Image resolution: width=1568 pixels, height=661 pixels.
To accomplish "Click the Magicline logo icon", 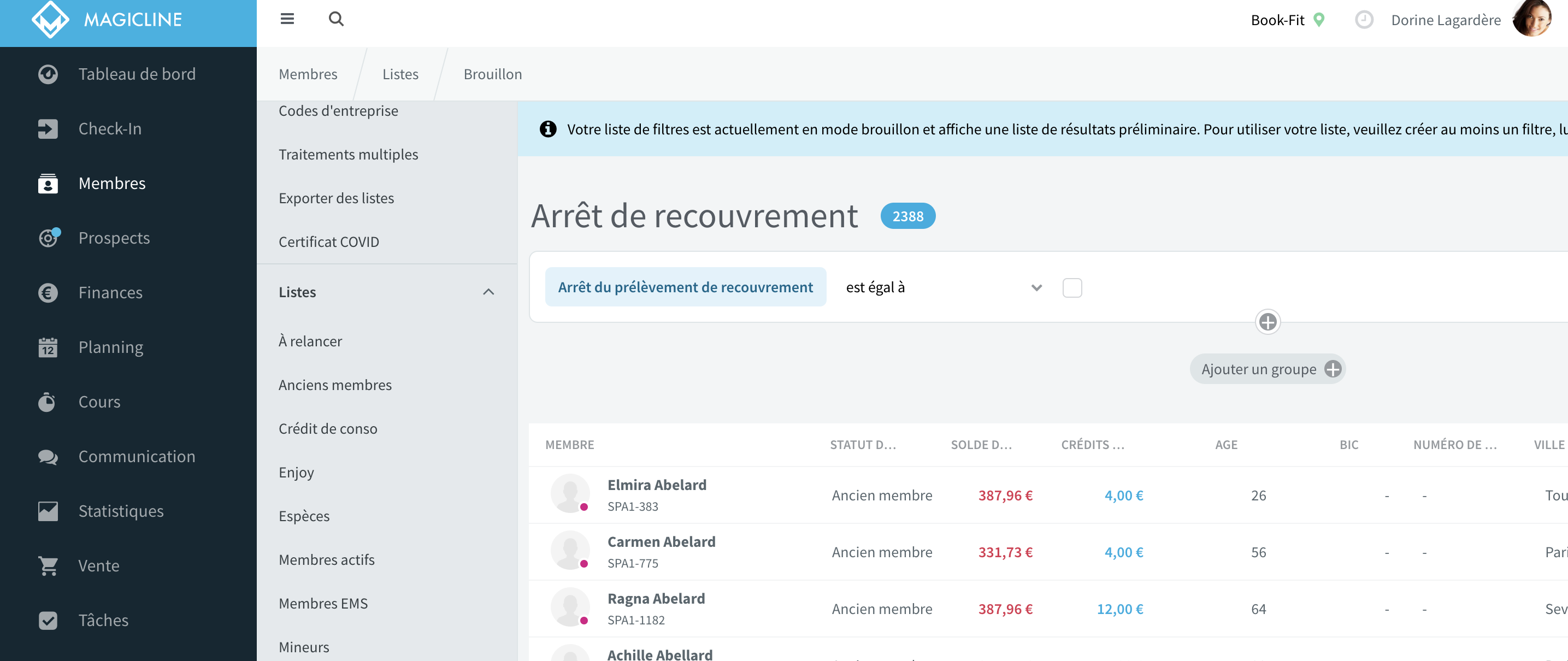I will (50, 19).
